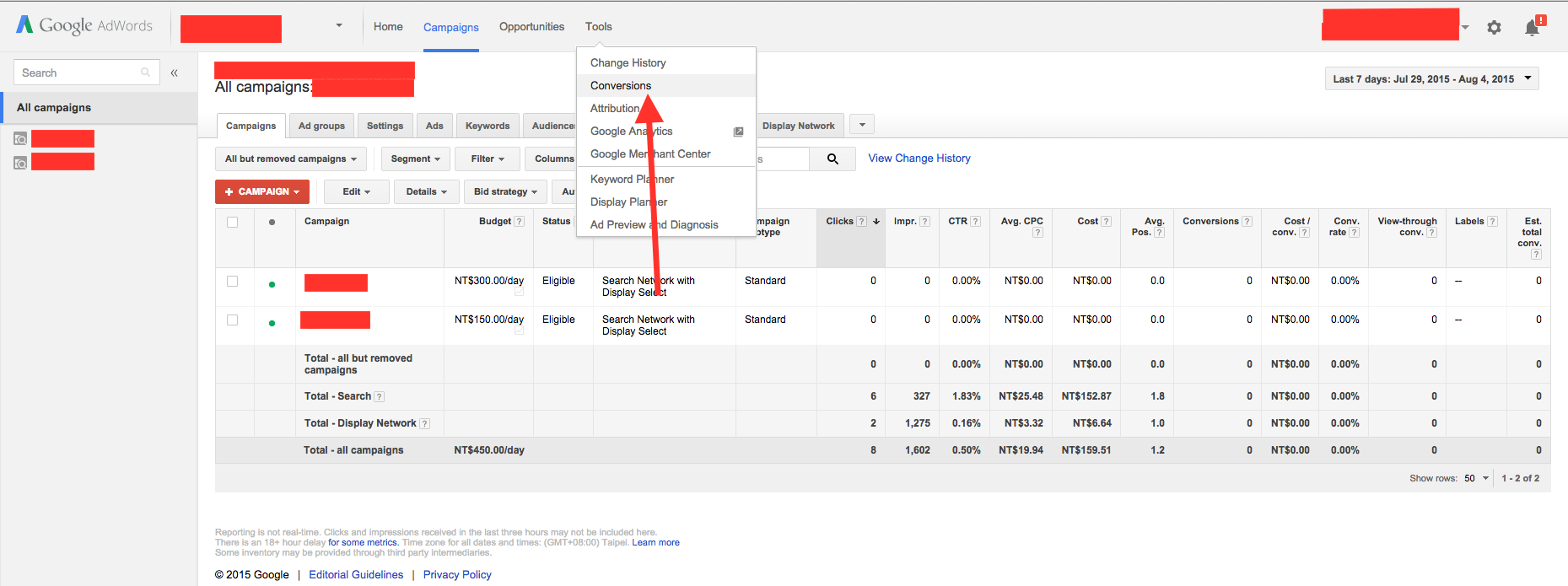
Task: Switch to the Ads tab
Action: click(x=434, y=126)
